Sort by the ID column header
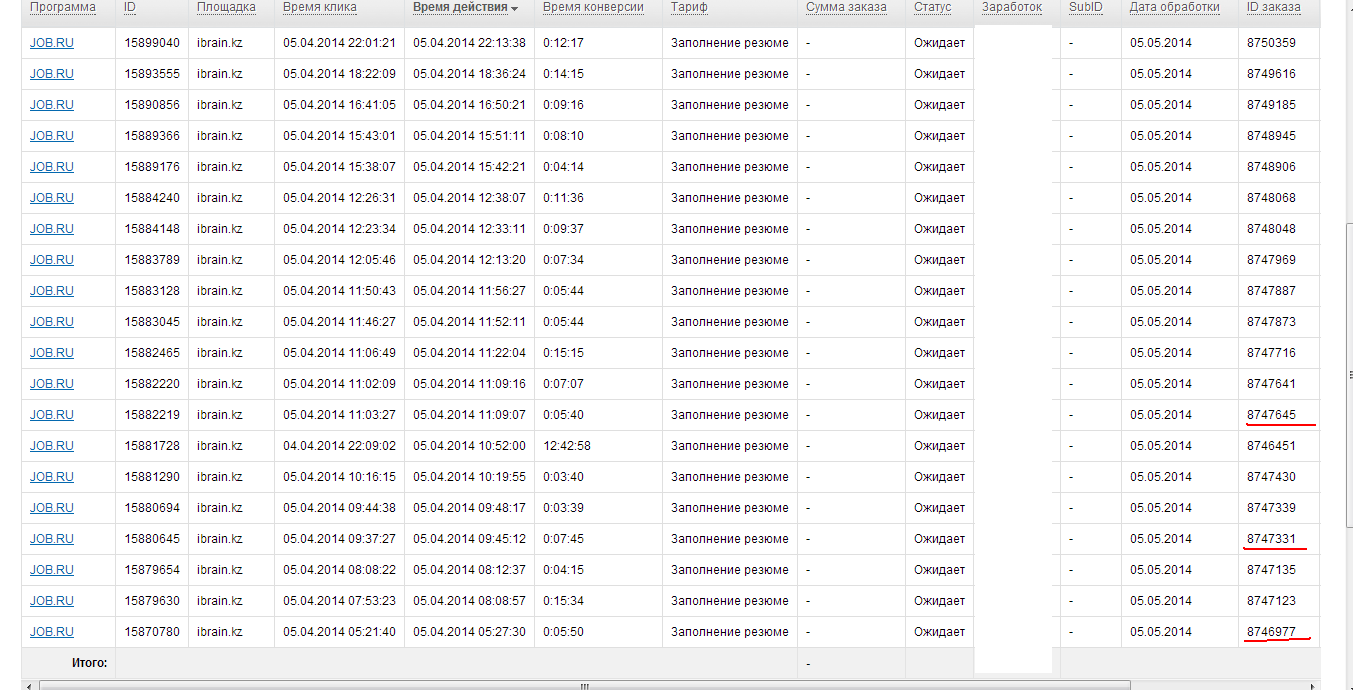This screenshot has width=1353, height=690. (130, 7)
